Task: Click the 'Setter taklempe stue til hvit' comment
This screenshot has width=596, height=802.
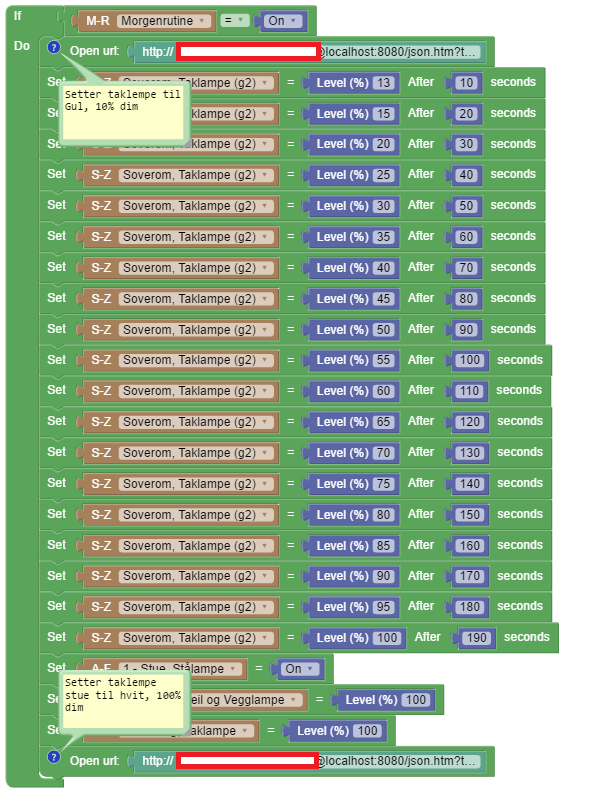Action: 122,700
